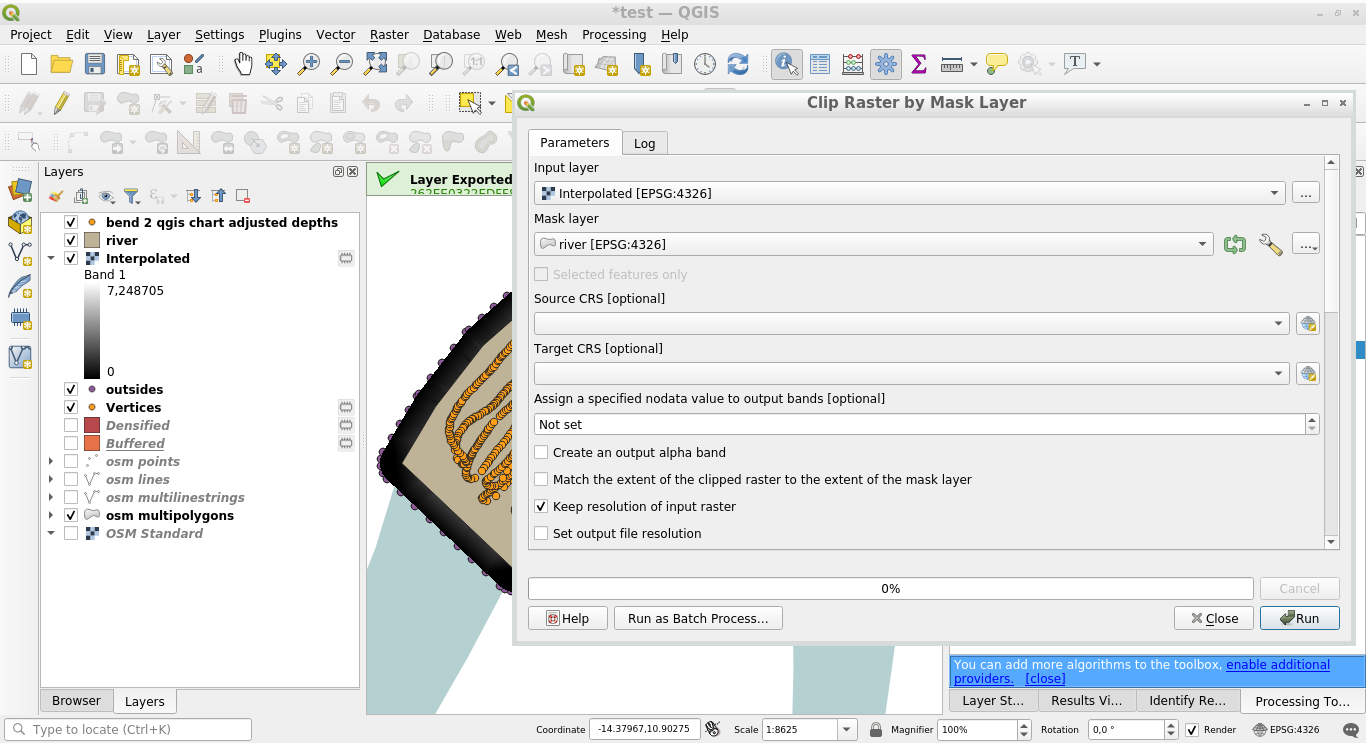Open the Scale dropdown in status bar
The height and width of the screenshot is (743, 1366).
point(847,730)
